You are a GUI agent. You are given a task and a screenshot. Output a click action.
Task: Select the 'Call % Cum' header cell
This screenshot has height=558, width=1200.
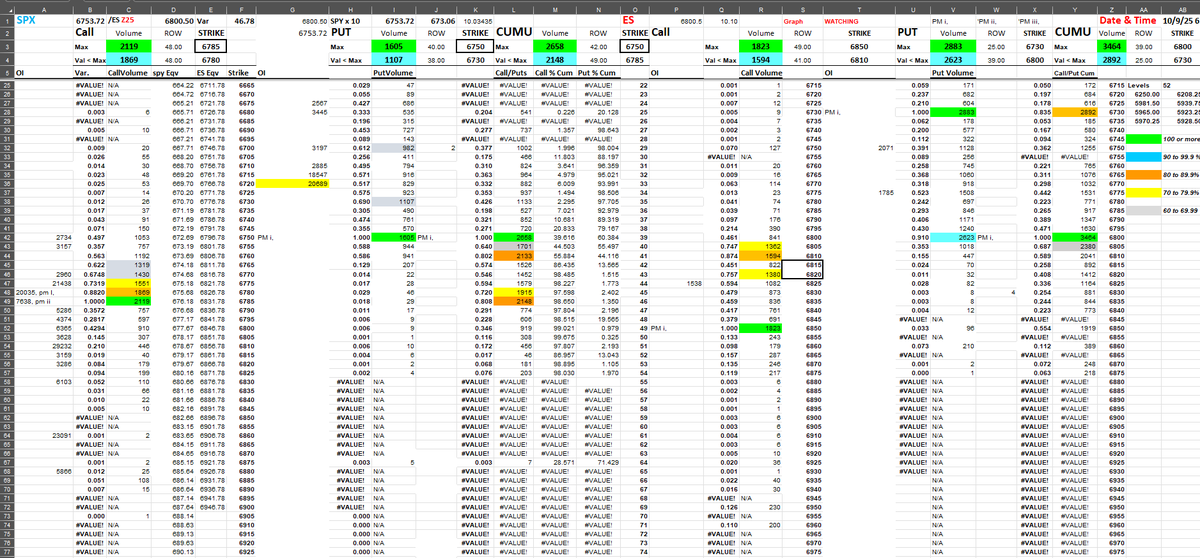554,73
